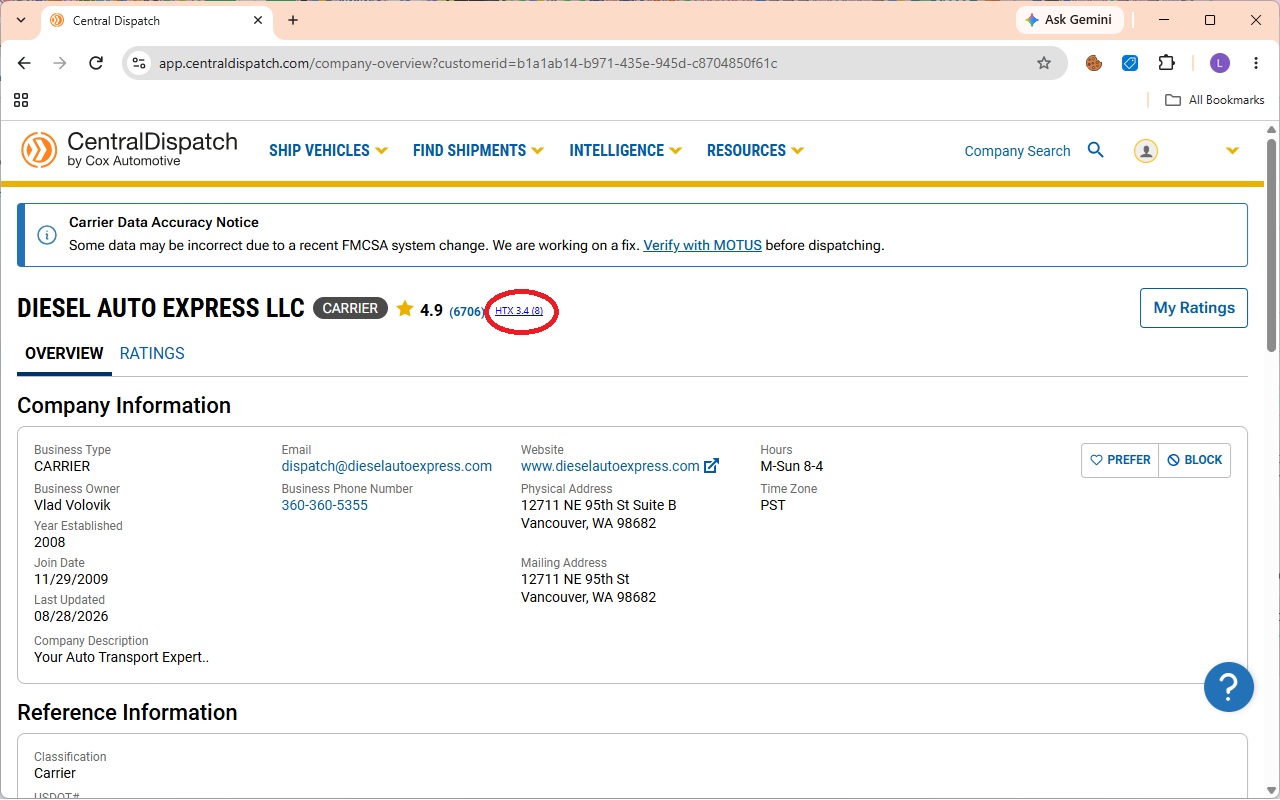Select the DIESEL AUTO EXPRESS LLC title

click(x=161, y=308)
